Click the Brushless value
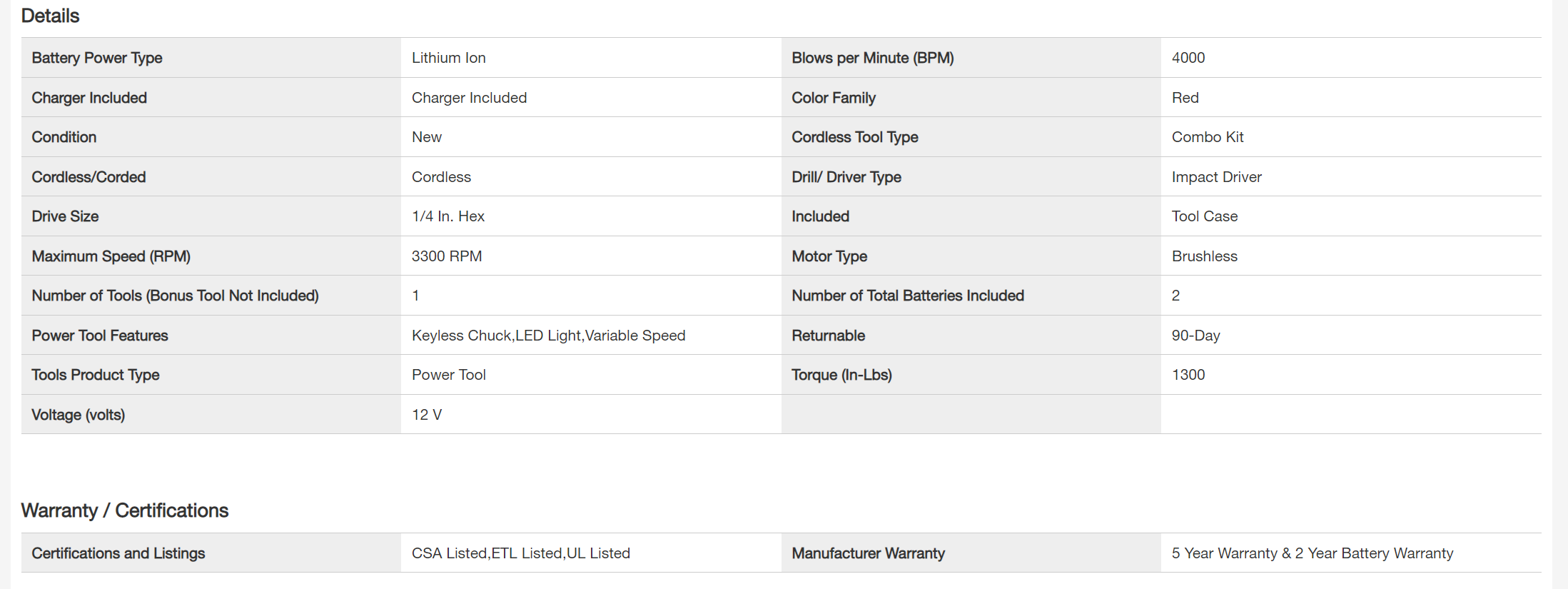 [x=1205, y=256]
